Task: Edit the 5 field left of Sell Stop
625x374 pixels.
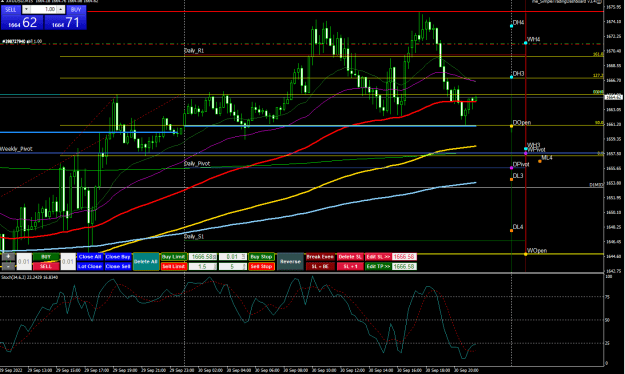Action: tap(232, 266)
